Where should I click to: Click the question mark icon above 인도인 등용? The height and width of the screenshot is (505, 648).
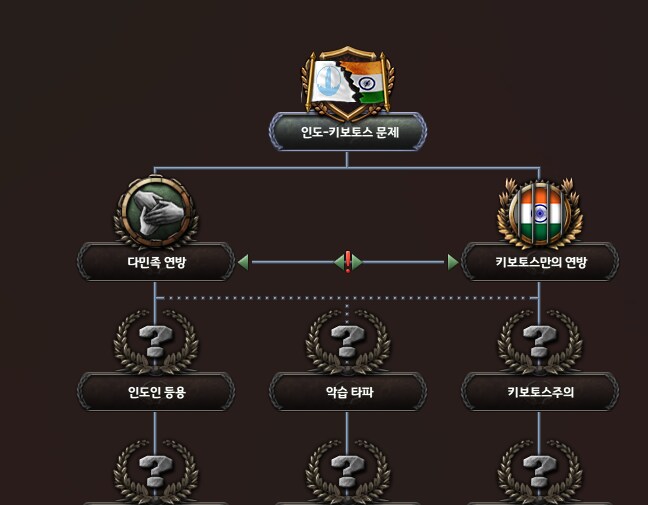156,342
